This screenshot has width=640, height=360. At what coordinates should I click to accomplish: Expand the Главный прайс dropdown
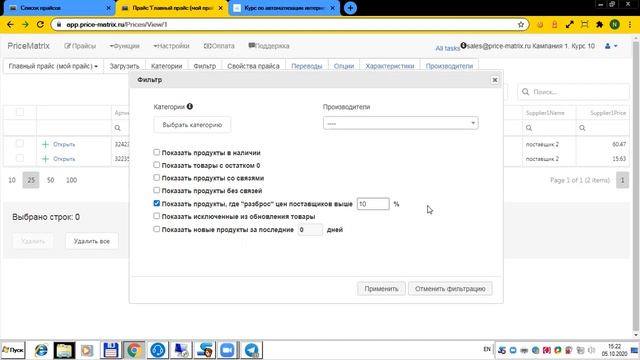tap(53, 66)
